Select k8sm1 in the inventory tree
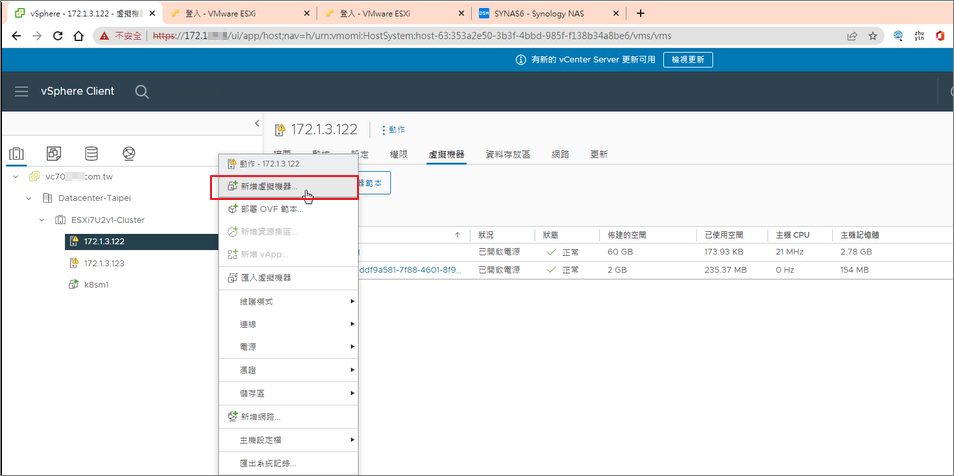954x476 pixels. [x=96, y=284]
